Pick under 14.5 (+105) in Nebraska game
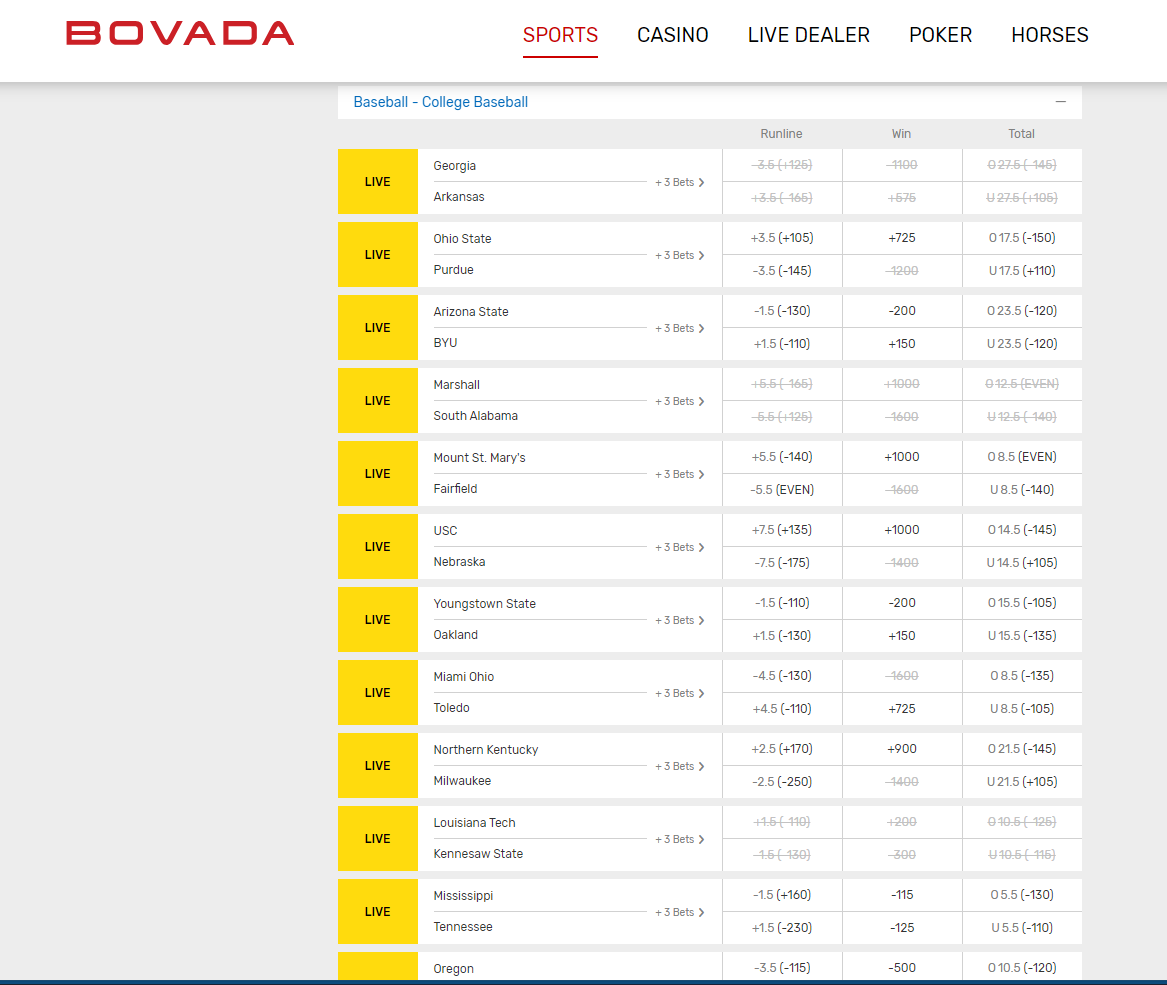The height and width of the screenshot is (985, 1167). click(x=1022, y=563)
